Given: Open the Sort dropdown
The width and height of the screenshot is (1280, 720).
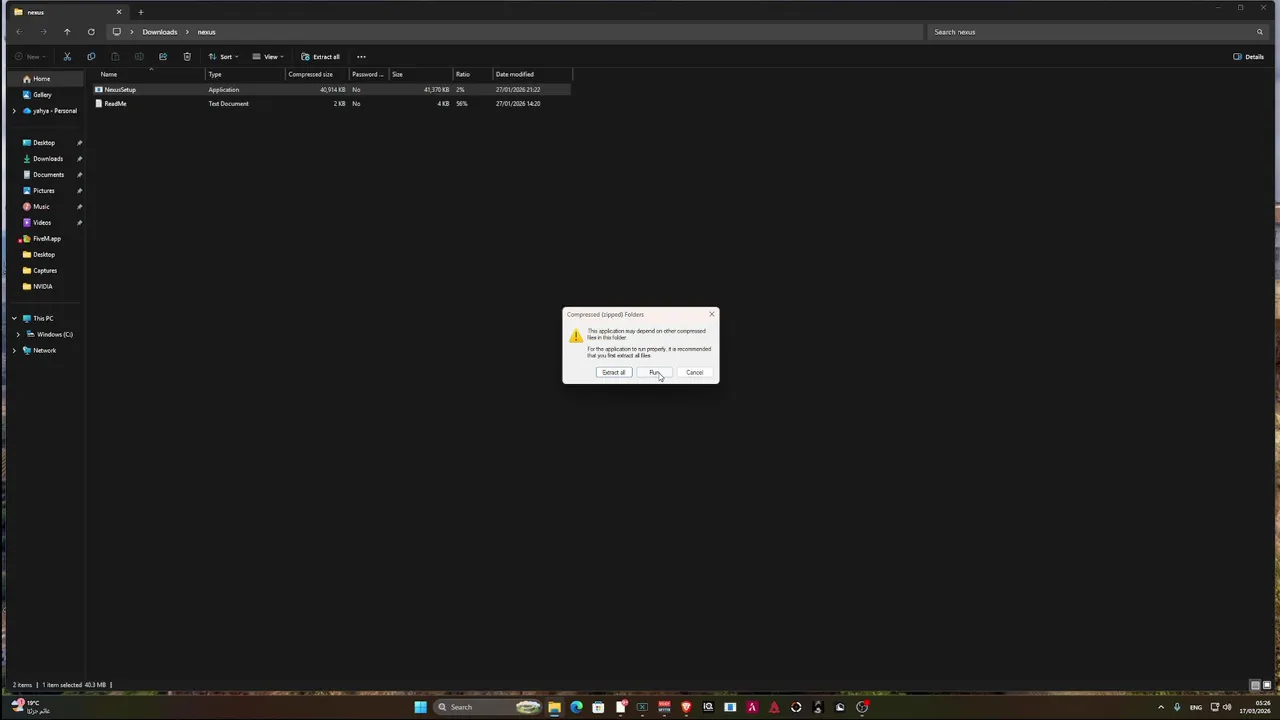Looking at the screenshot, I should (222, 56).
